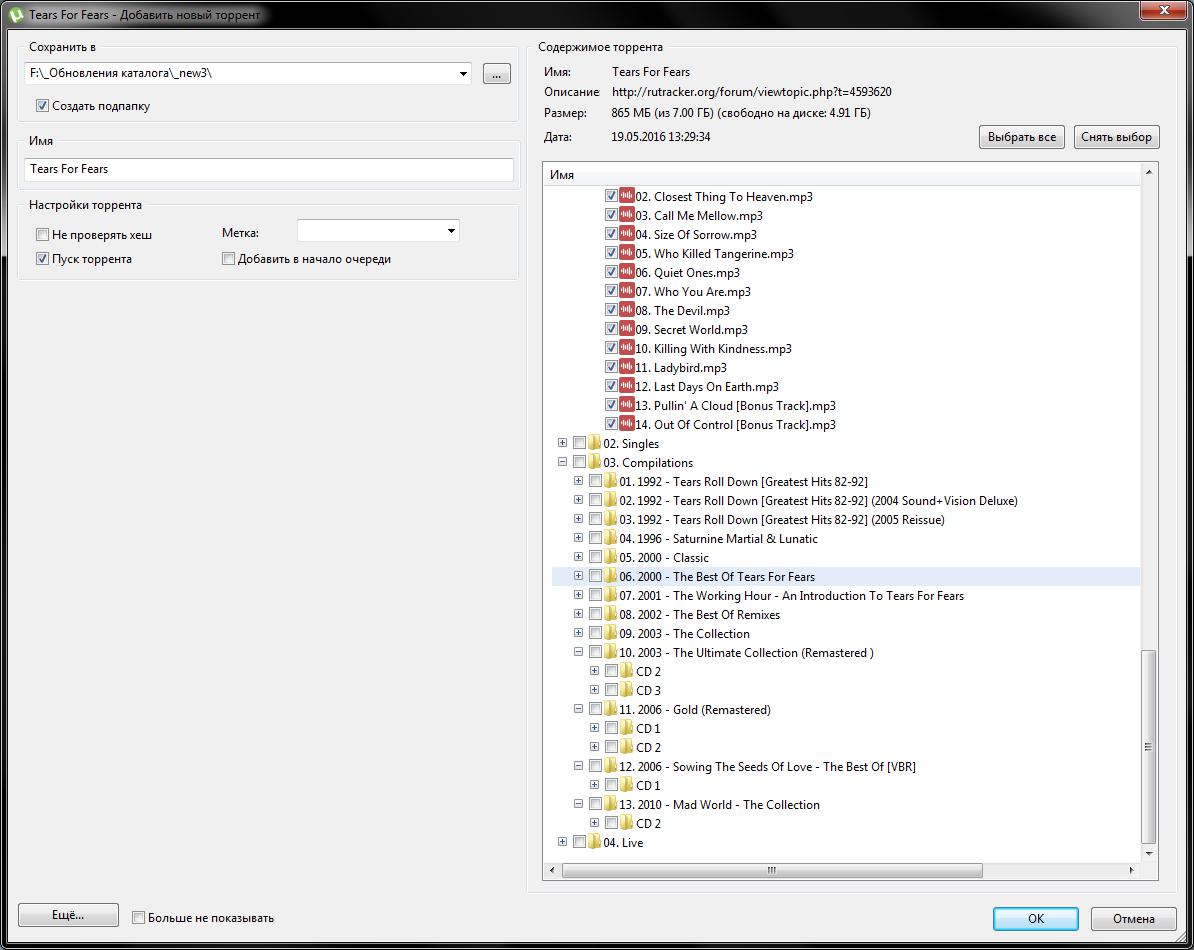1194x950 pixels.
Task: Uncheck 03. Call Me Mellow.mp3 checkbox
Action: point(611,215)
